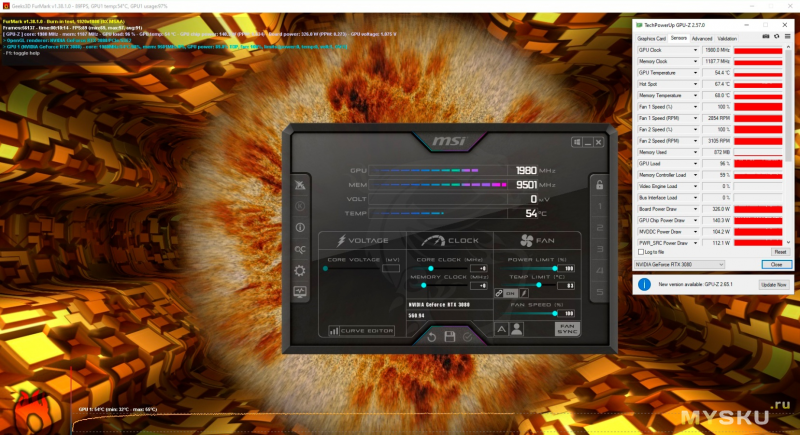Screen dimensions: 800x435
Task: Click the temp limit priority icon
Action: pos(524,293)
